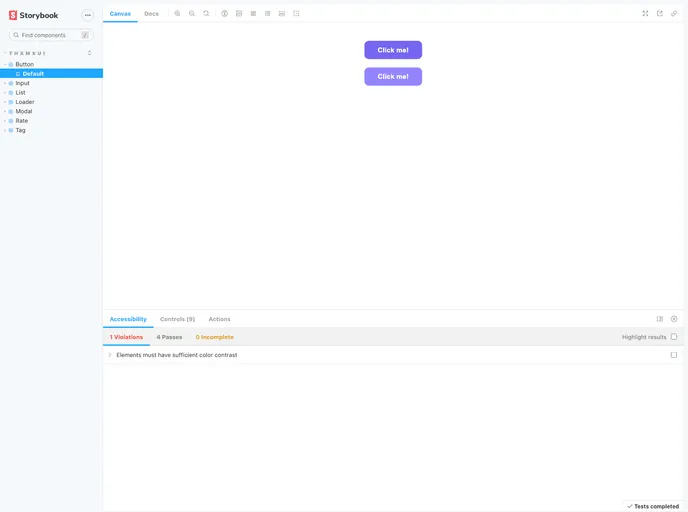The width and height of the screenshot is (688, 512).
Task: Show the 0 Incomplete results
Action: 215,337
